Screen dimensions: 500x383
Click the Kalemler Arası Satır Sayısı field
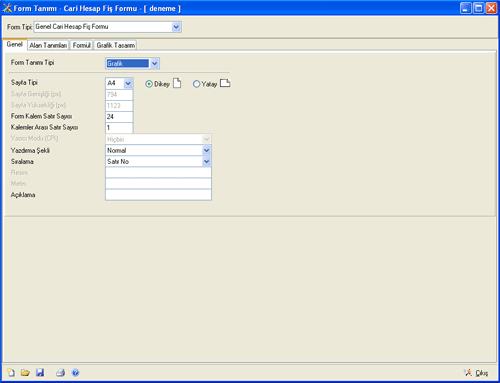(x=119, y=128)
